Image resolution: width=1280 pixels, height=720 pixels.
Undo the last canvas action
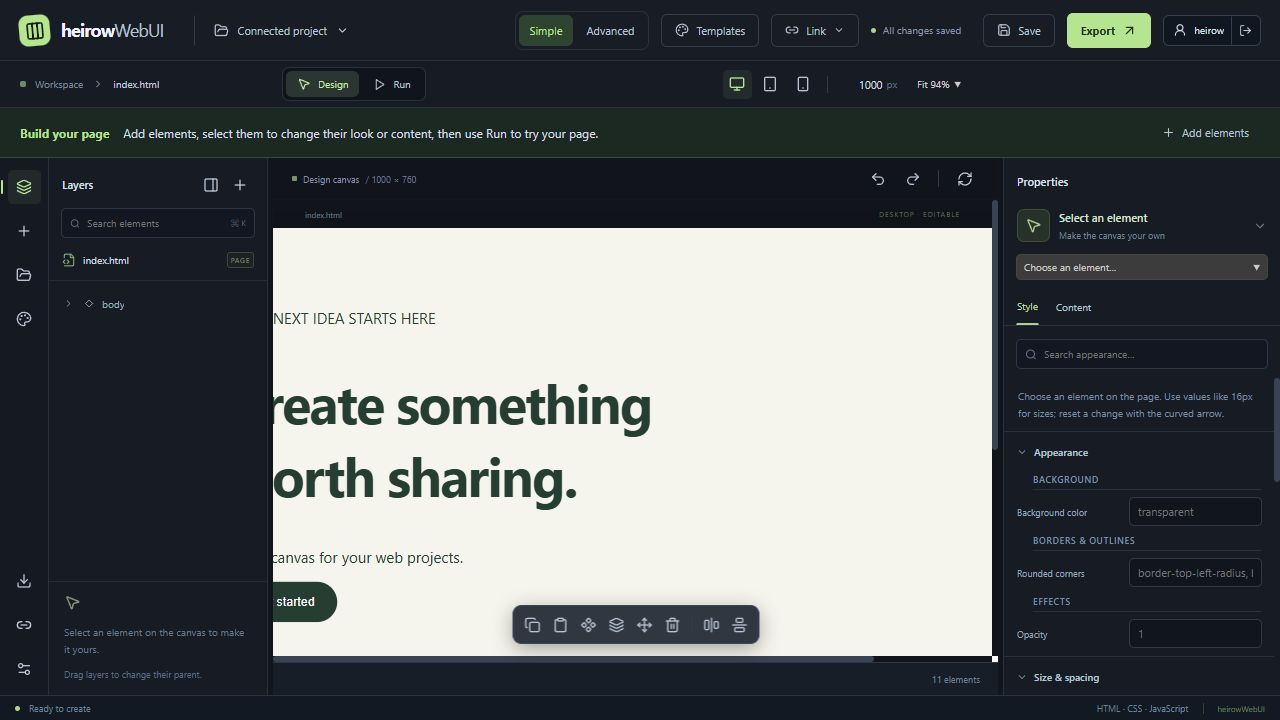pos(878,179)
